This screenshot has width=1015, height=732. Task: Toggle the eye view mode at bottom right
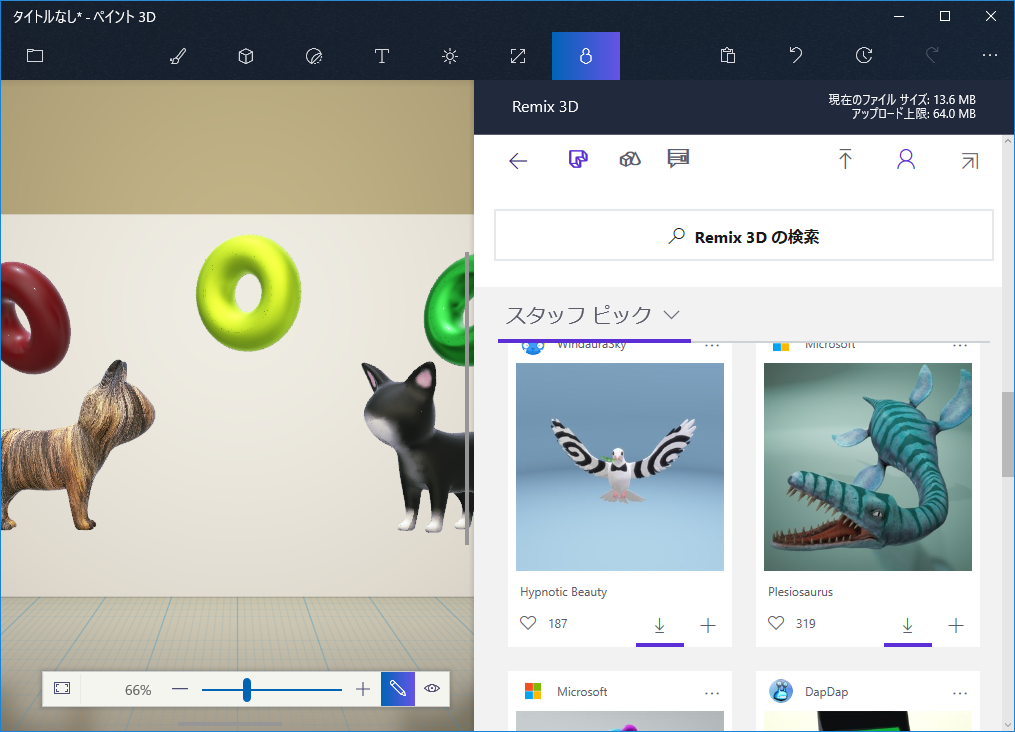click(x=432, y=688)
